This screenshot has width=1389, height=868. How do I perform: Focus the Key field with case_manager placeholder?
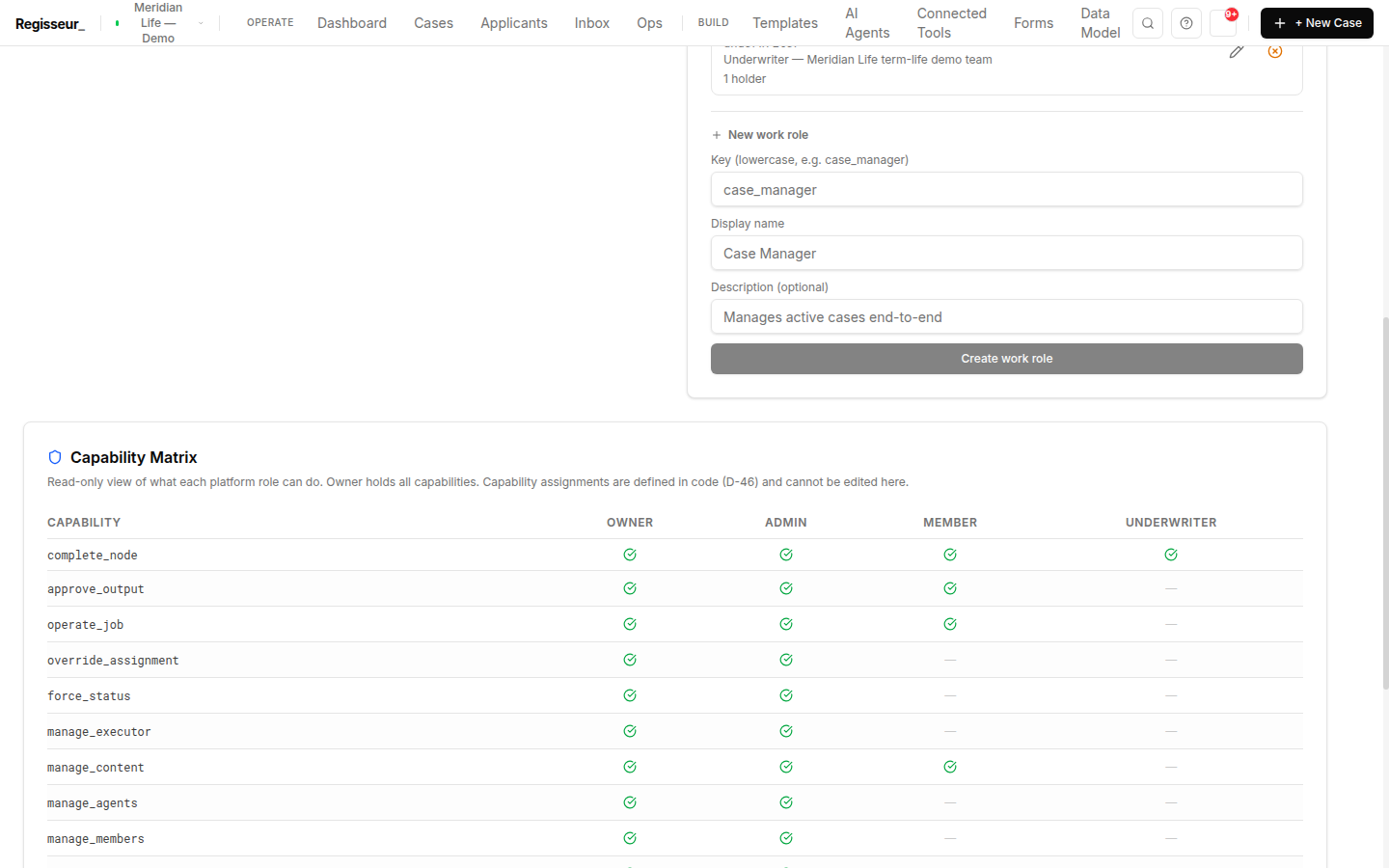[1007, 189]
